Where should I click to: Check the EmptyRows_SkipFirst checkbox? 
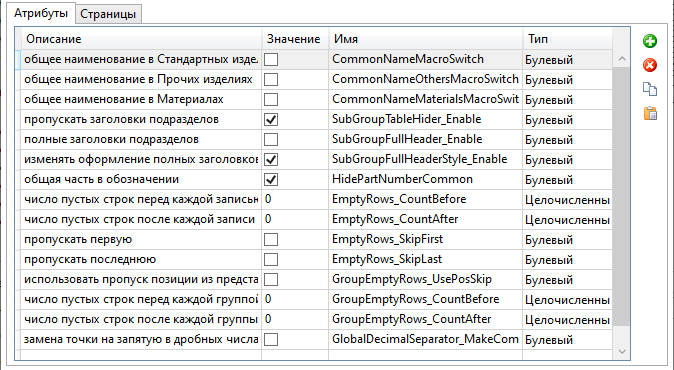[x=271, y=239]
